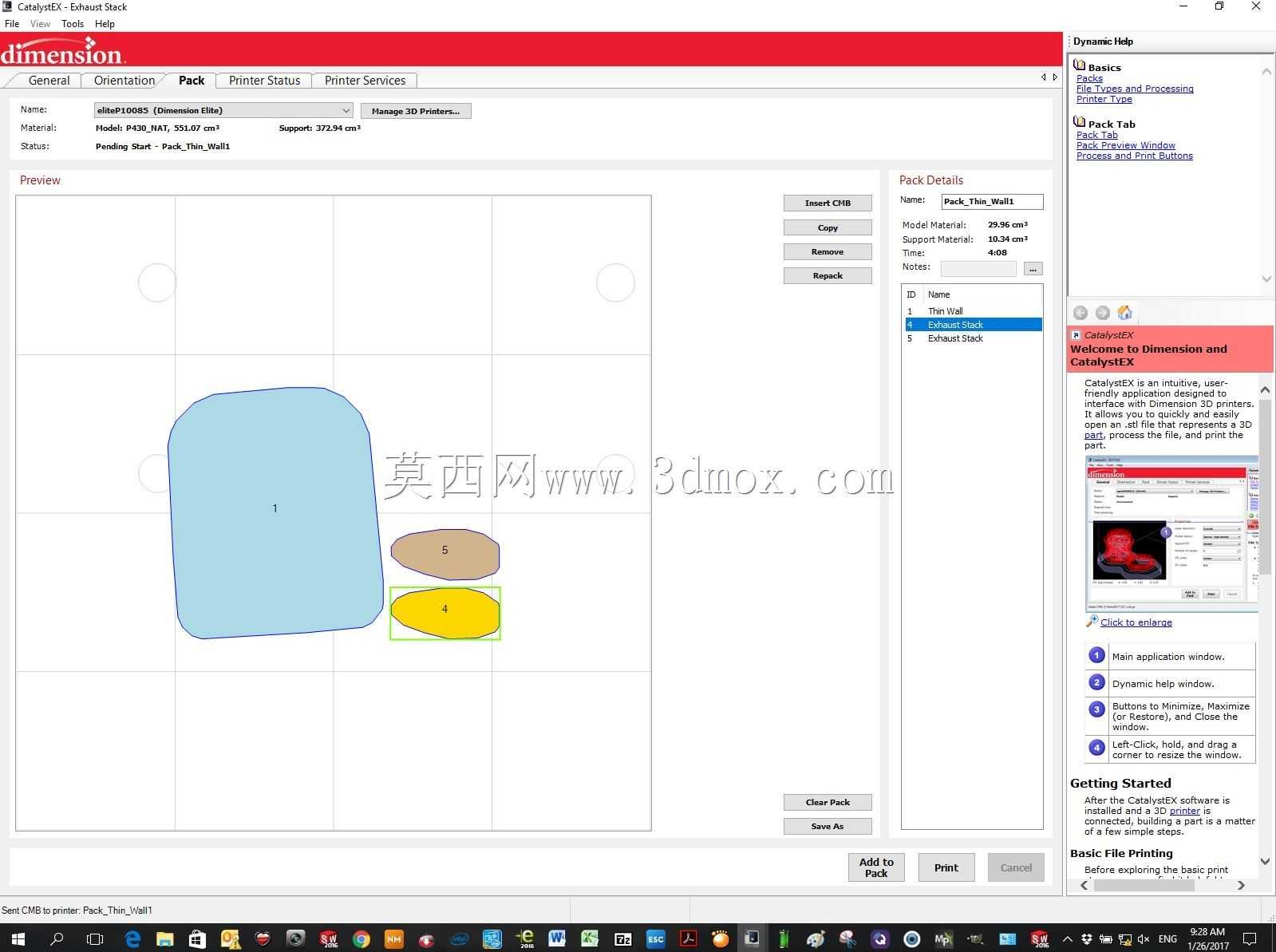The image size is (1276, 952).
Task: Click Manage 3D Printers button
Action: pos(416,111)
